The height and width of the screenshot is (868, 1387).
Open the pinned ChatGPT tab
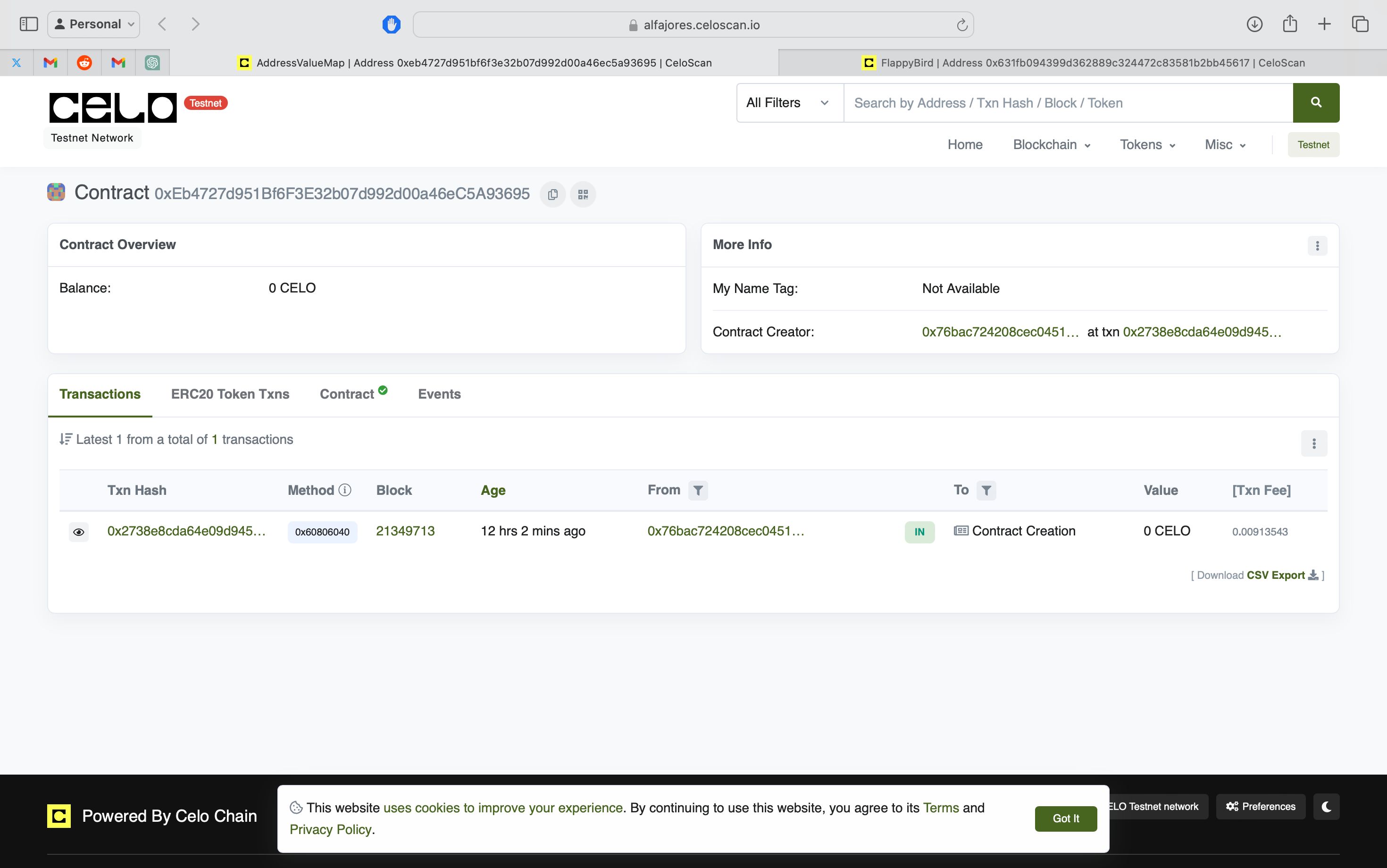coord(152,63)
